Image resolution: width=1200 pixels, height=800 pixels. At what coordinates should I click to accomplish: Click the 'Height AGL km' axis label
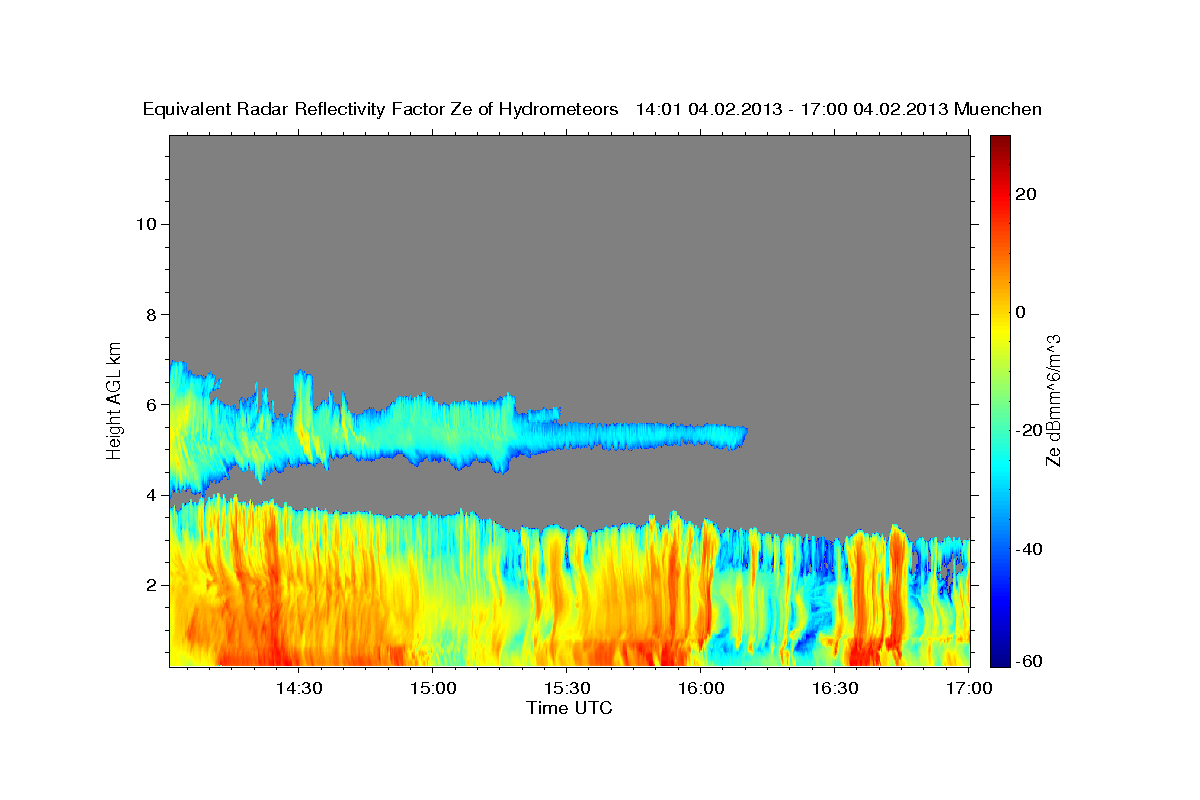[115, 399]
